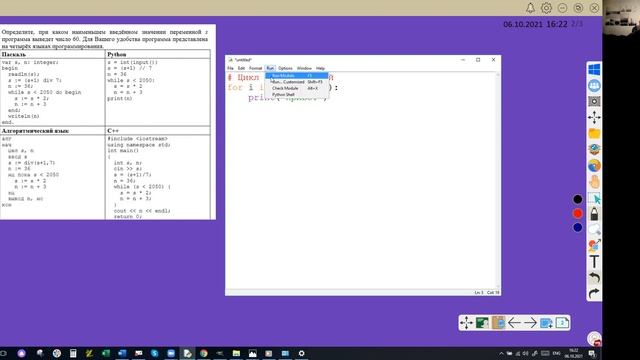
Task: Open the Edit menu in IDLE
Action: [241, 68]
